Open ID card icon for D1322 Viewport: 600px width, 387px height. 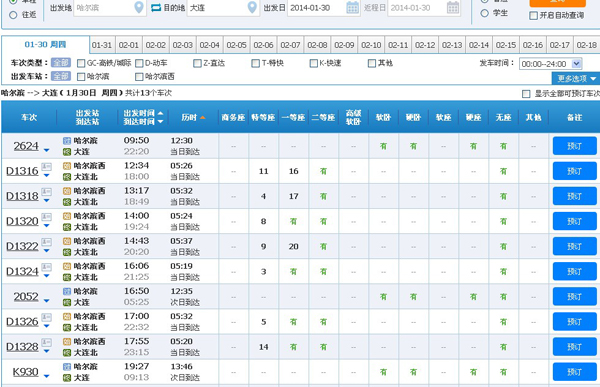coord(46,242)
